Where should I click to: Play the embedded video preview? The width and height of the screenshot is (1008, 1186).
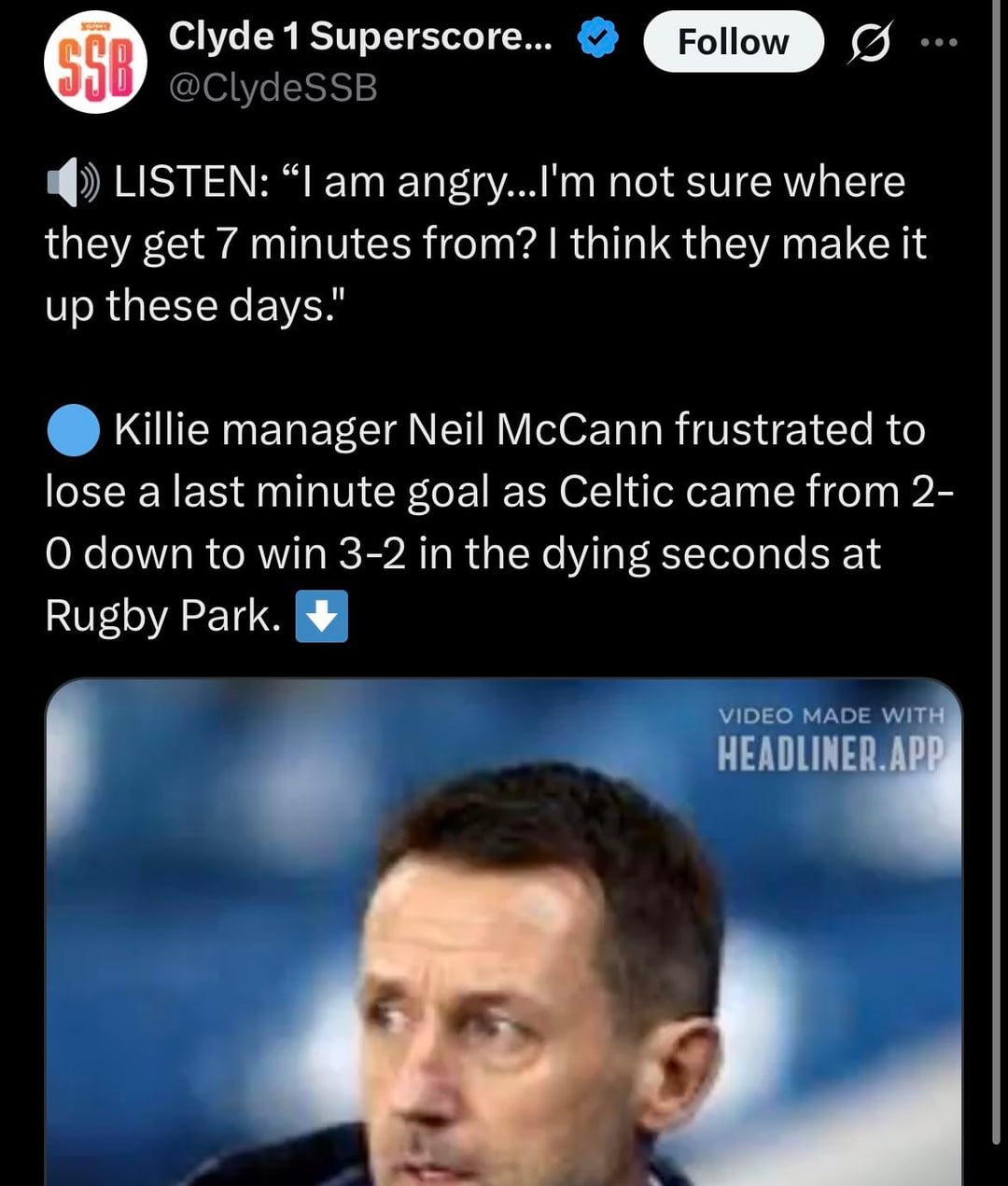coord(504,932)
